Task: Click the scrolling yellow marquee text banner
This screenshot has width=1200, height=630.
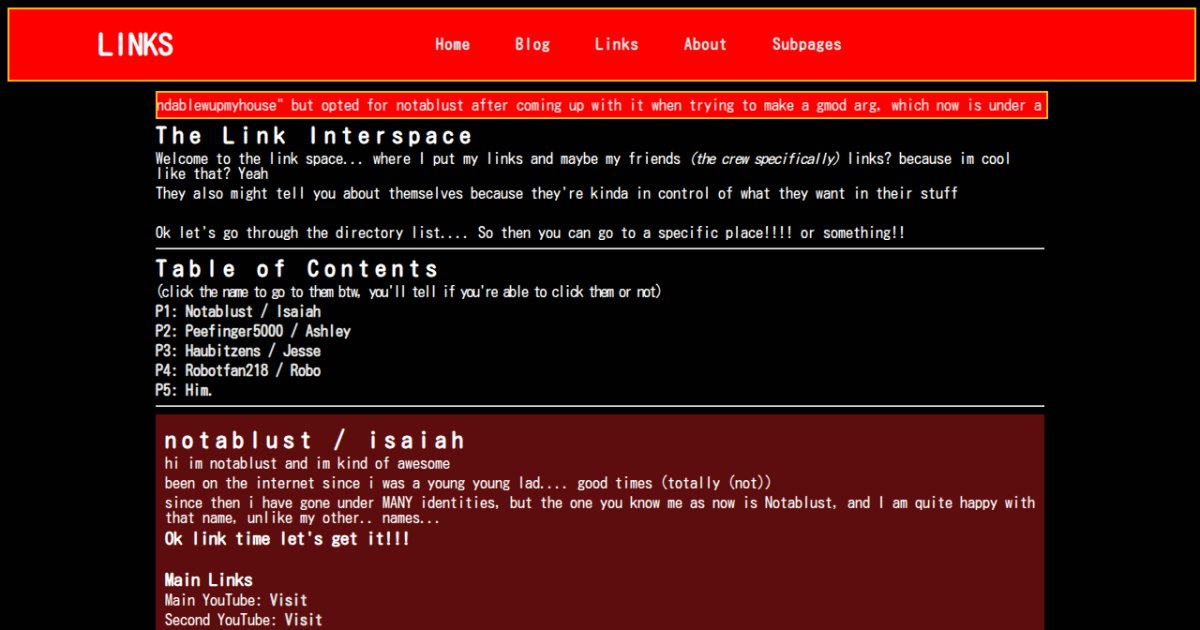Action: 600,105
